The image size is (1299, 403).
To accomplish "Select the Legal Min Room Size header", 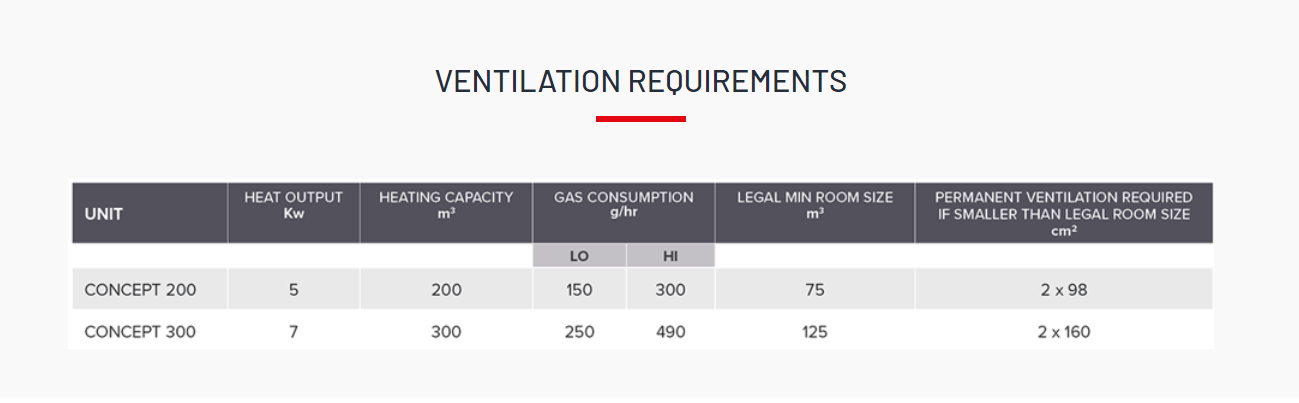I will click(x=814, y=205).
